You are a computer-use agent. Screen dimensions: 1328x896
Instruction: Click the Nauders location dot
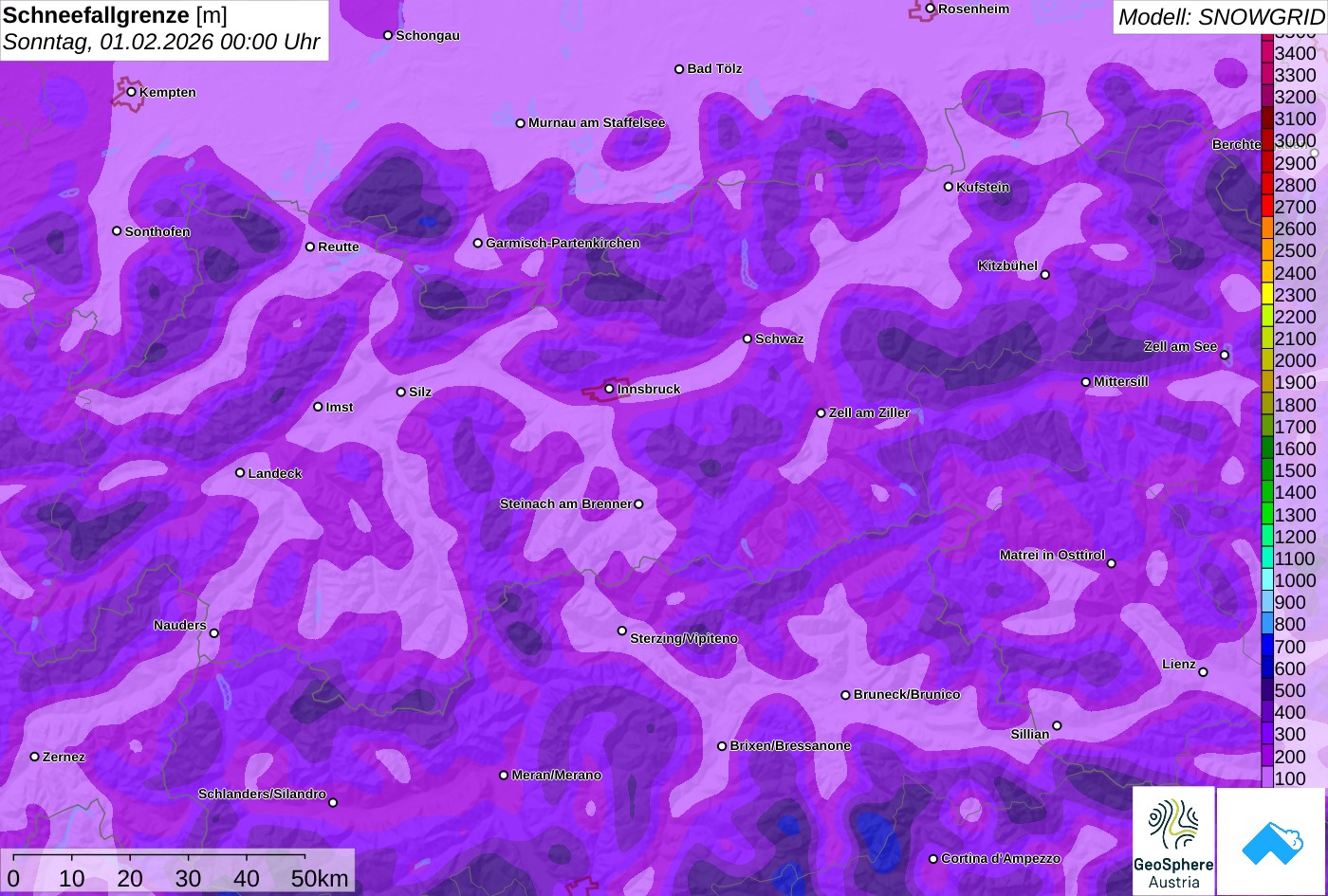214,633
